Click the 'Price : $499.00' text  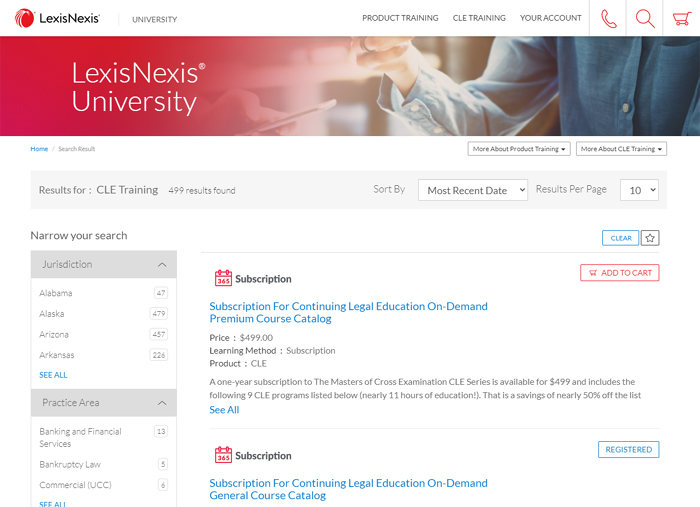[241, 338]
